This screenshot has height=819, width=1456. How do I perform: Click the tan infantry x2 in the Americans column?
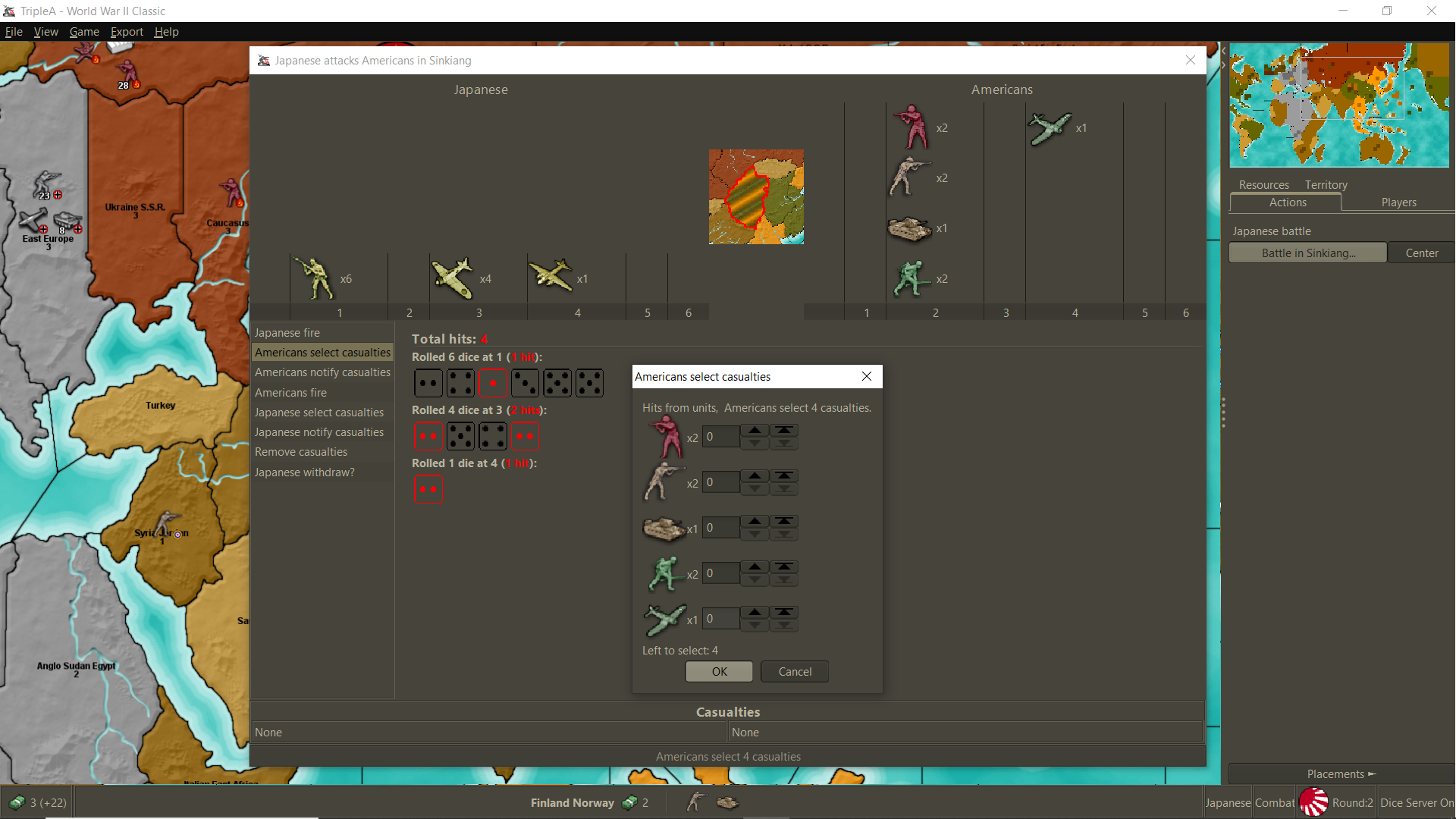909,177
